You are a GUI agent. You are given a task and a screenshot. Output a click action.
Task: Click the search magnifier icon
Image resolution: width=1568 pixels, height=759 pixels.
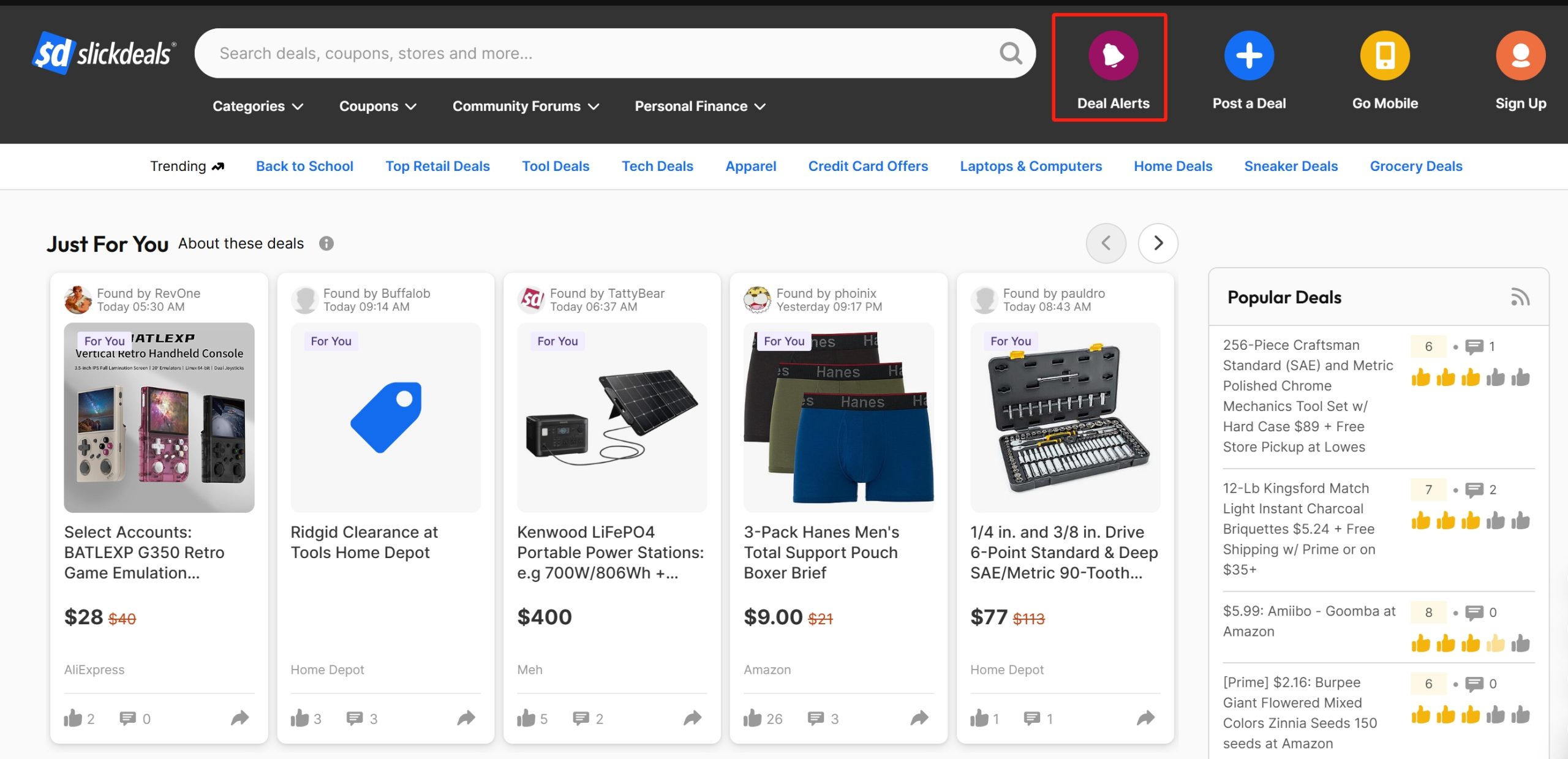(x=1011, y=53)
